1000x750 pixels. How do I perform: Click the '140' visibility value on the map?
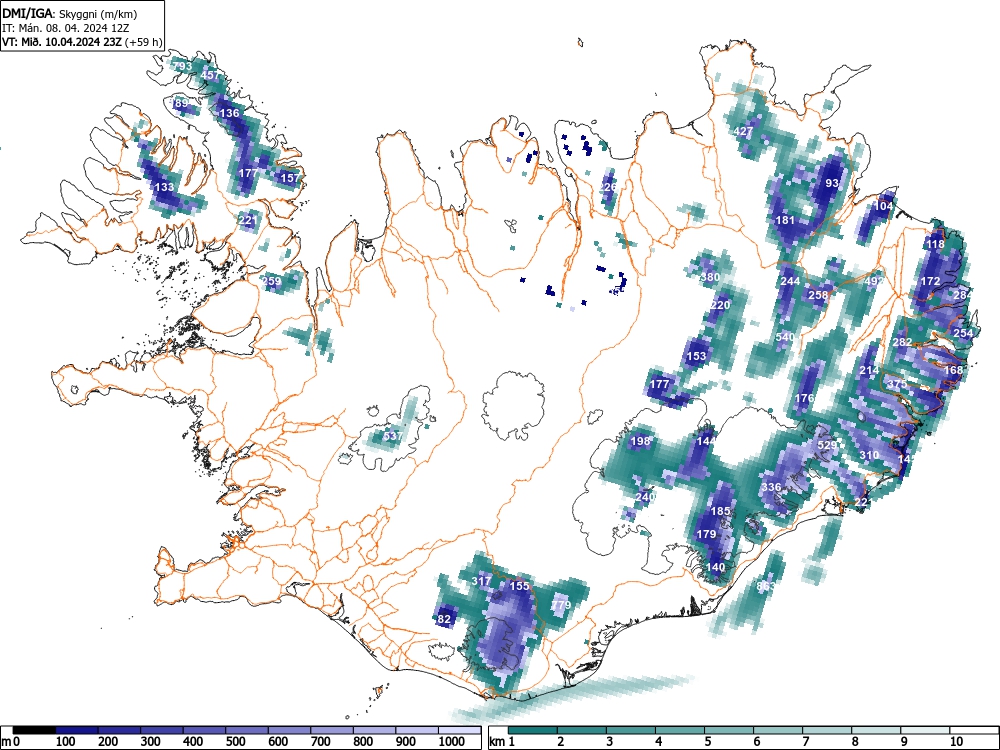[x=716, y=567]
